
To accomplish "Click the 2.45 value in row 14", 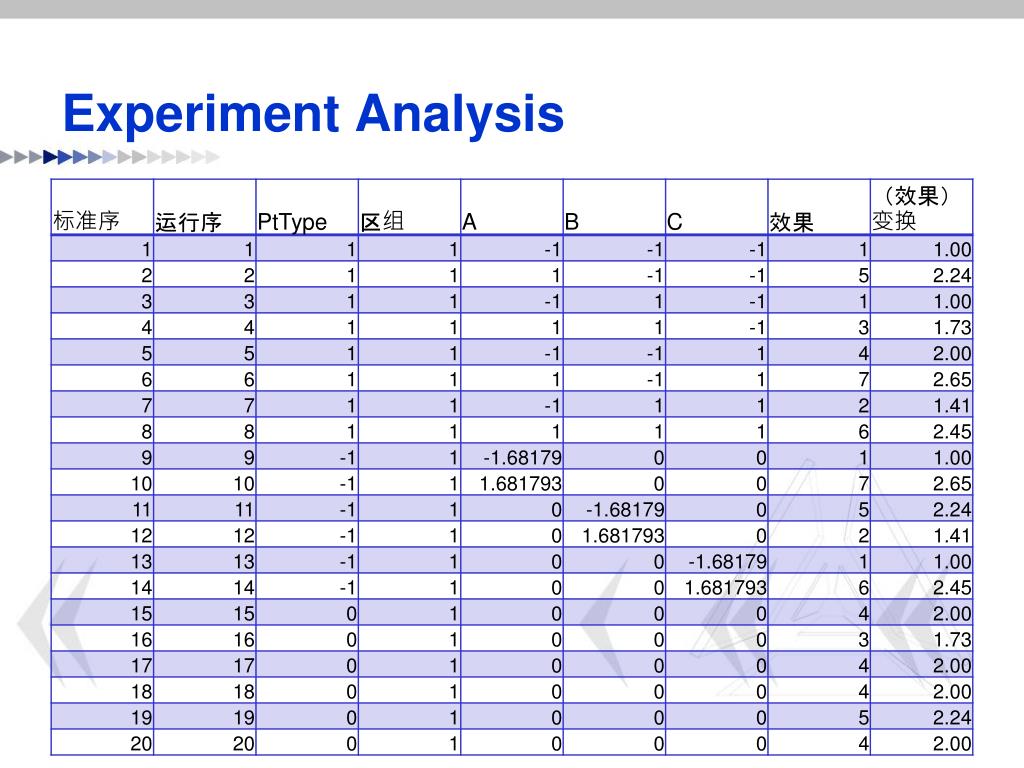I will [952, 588].
